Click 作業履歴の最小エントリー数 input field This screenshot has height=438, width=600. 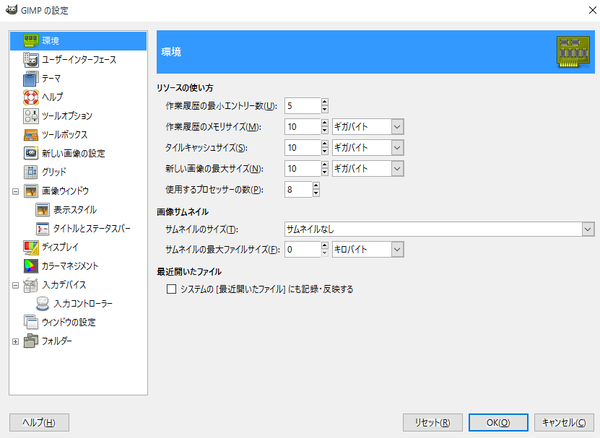302,106
